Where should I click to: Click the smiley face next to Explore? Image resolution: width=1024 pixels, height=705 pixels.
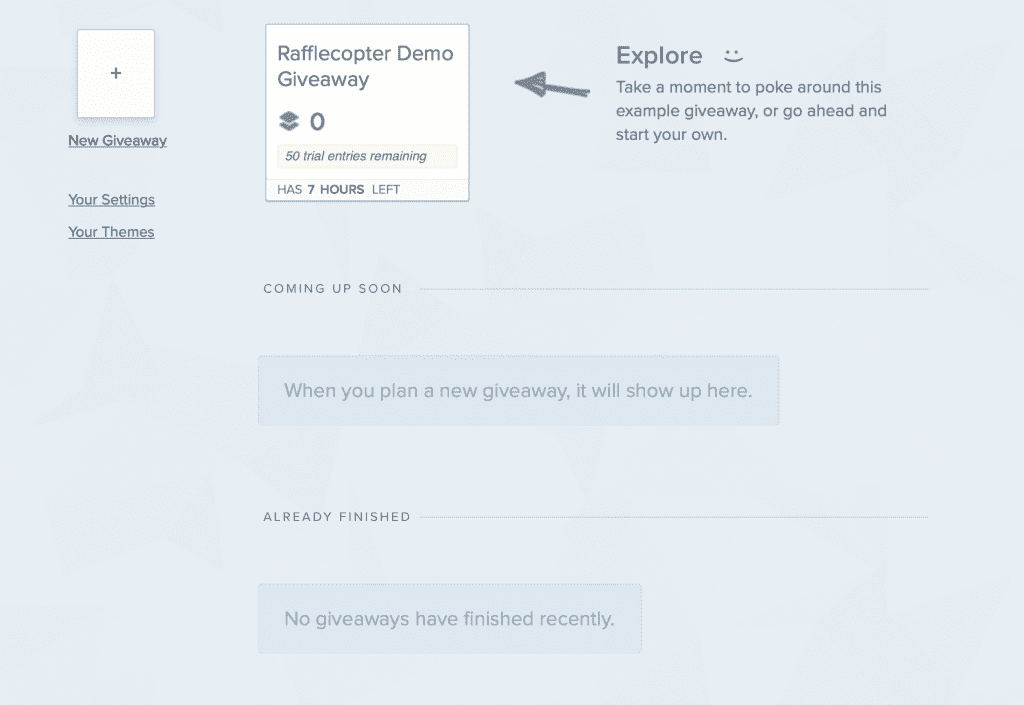coord(733,55)
